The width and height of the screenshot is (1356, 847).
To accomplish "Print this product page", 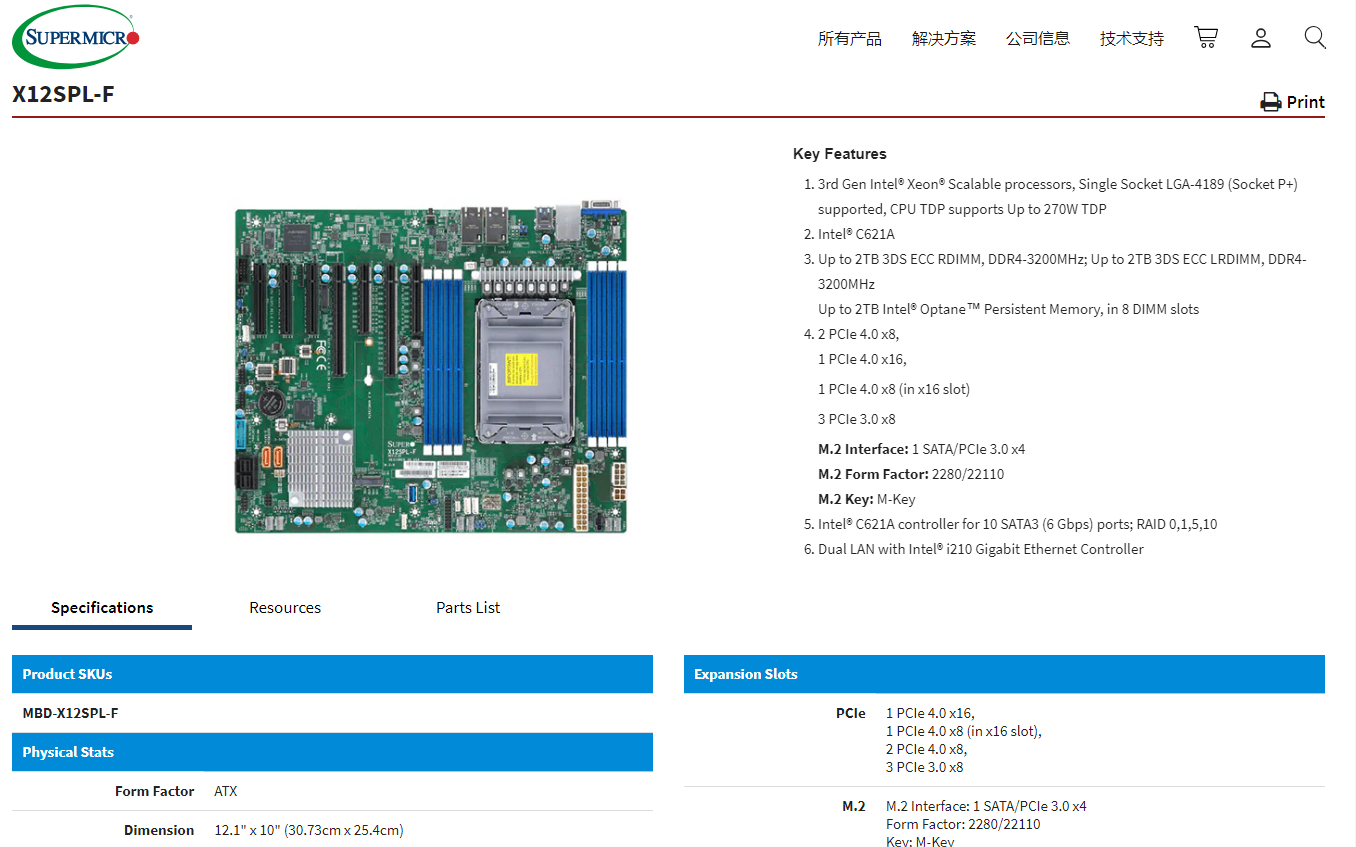I will tap(1292, 102).
